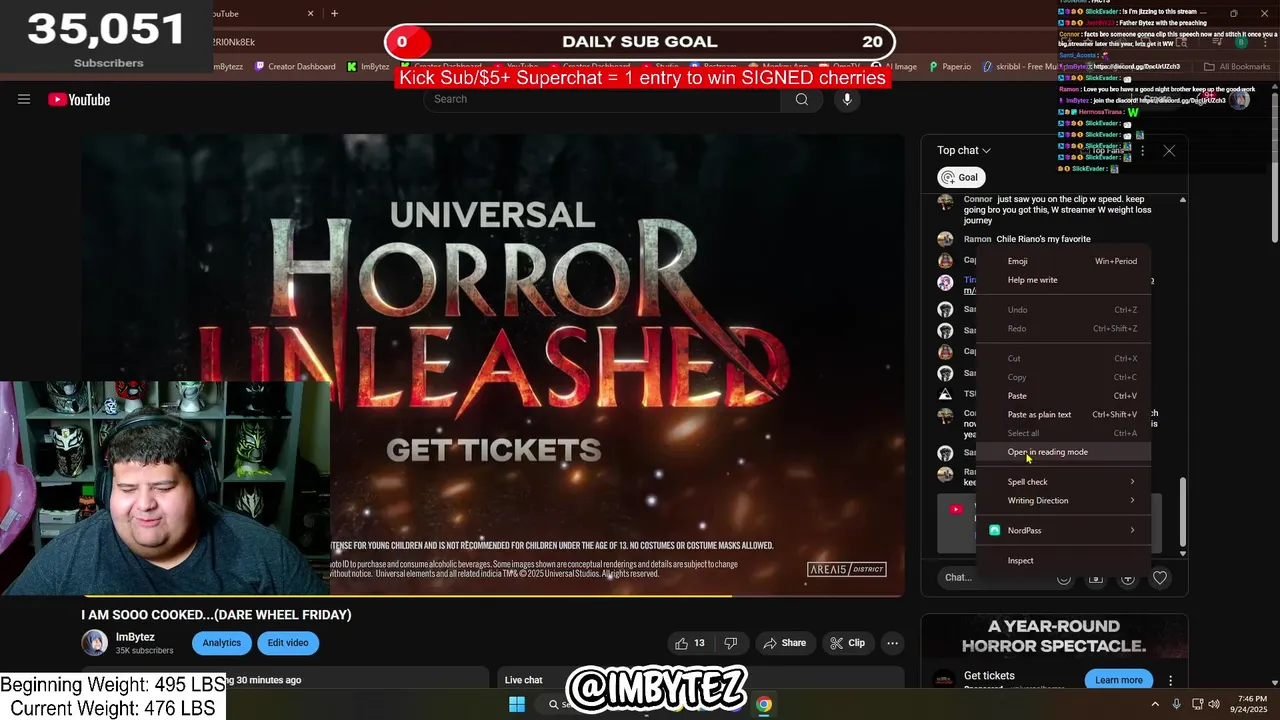Click the search magnifier button
Viewport: 1280px width, 720px height.
pos(801,99)
